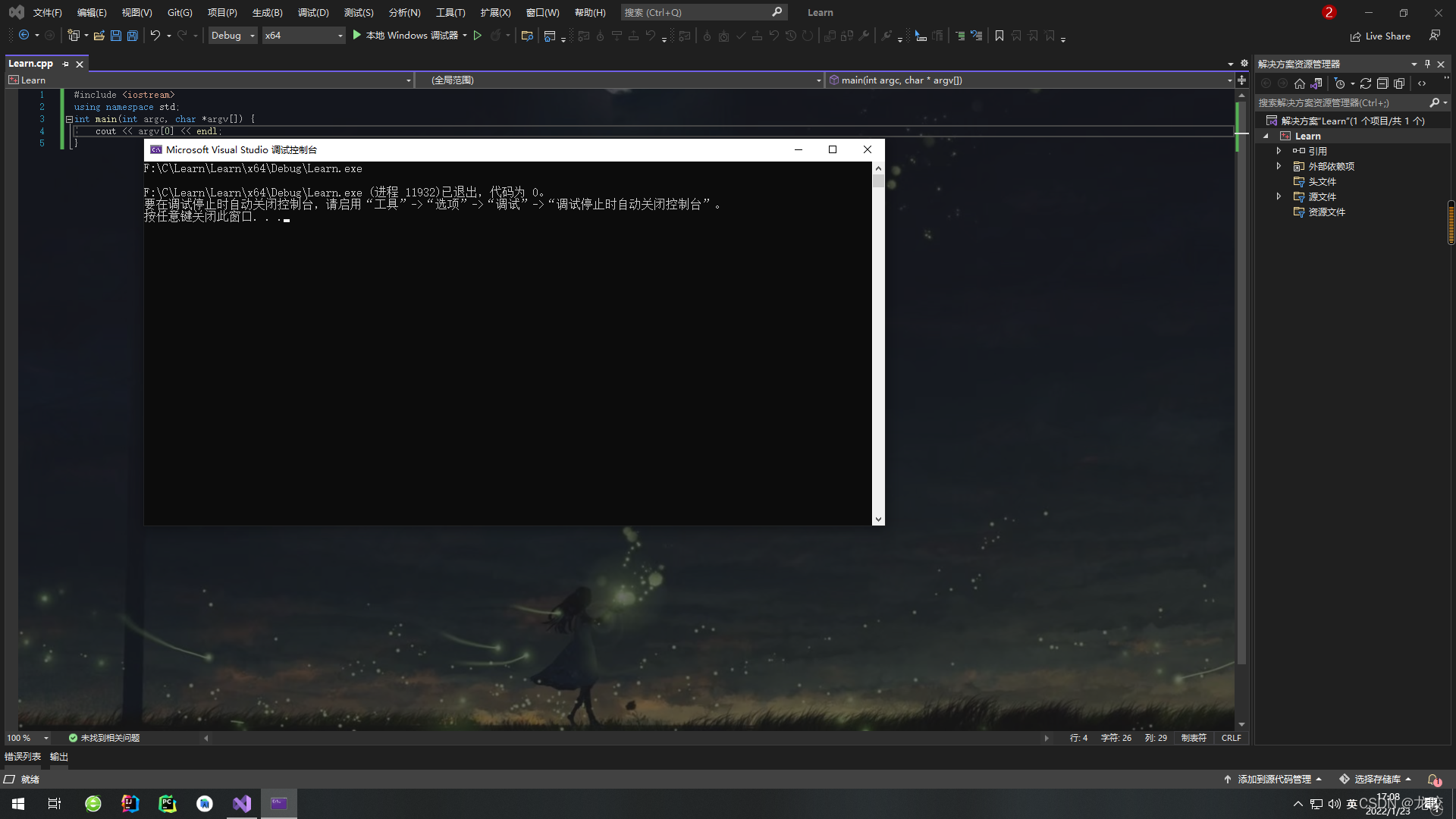Click the comment-out selected lines icon
This screenshot has width=1456, height=819.
point(960,36)
